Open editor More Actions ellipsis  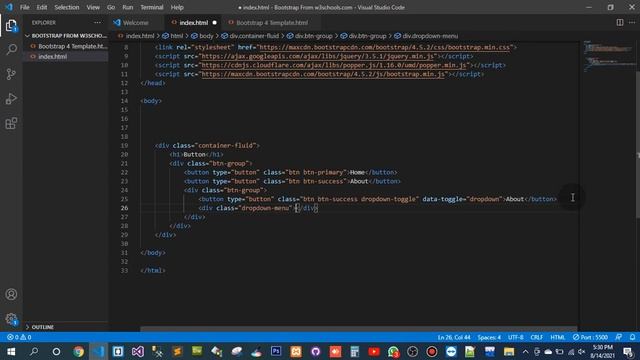(x=632, y=22)
